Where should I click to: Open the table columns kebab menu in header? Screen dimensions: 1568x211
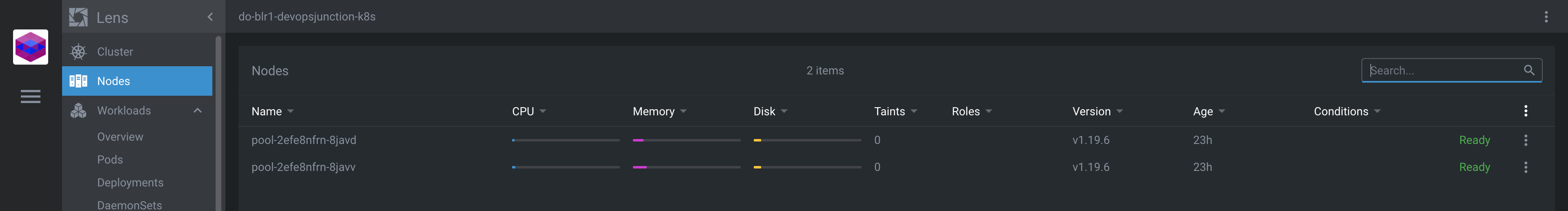point(1526,111)
